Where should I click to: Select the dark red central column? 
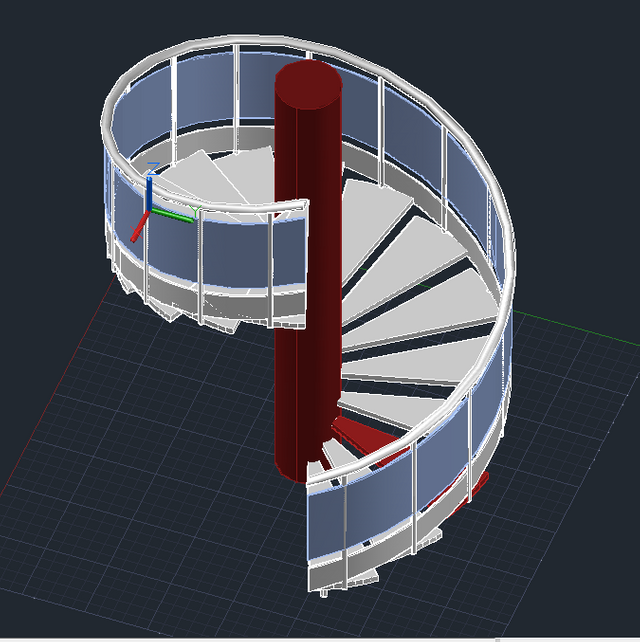[x=308, y=270]
